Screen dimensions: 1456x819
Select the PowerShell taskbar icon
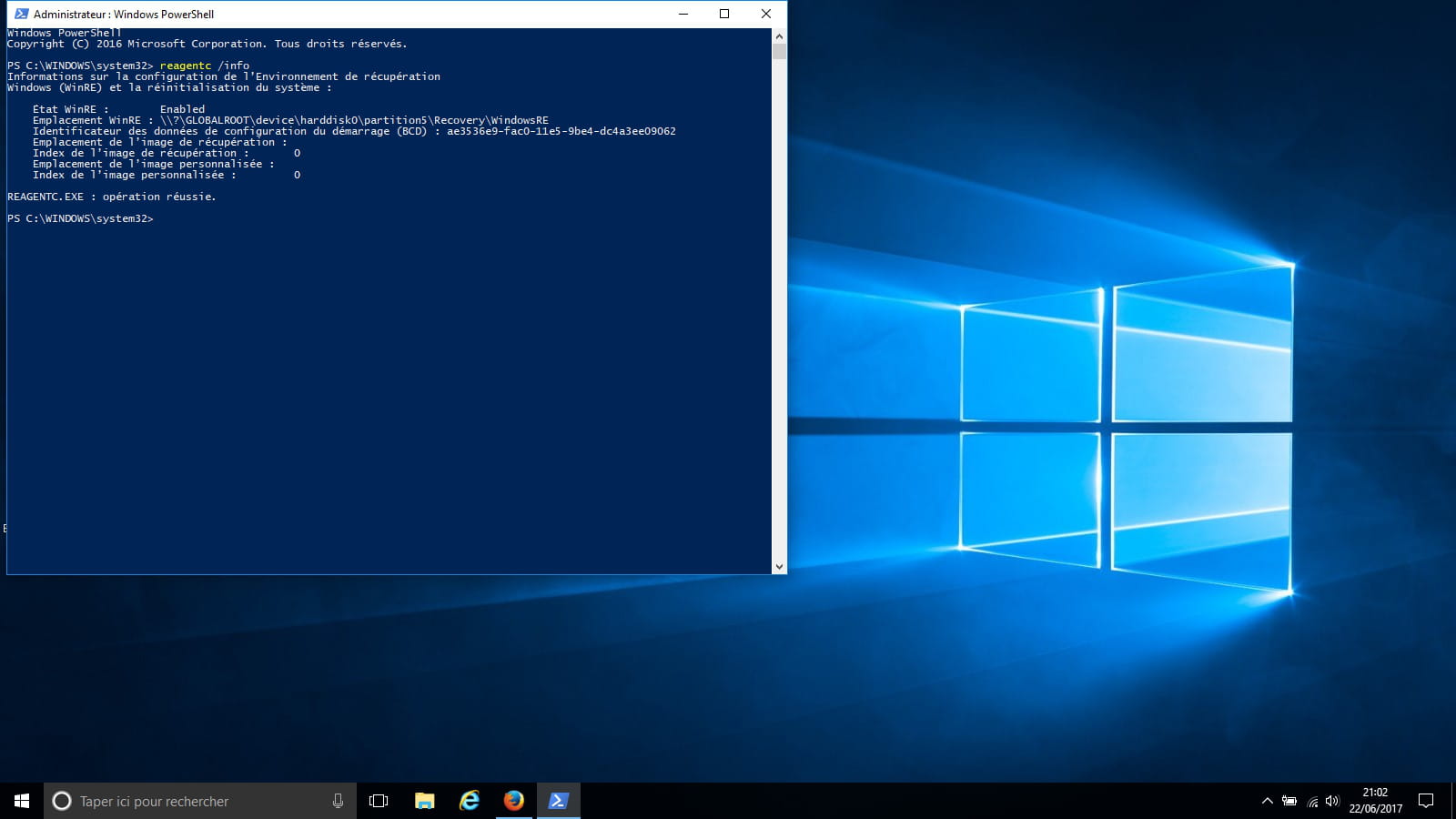pyautogui.click(x=559, y=801)
